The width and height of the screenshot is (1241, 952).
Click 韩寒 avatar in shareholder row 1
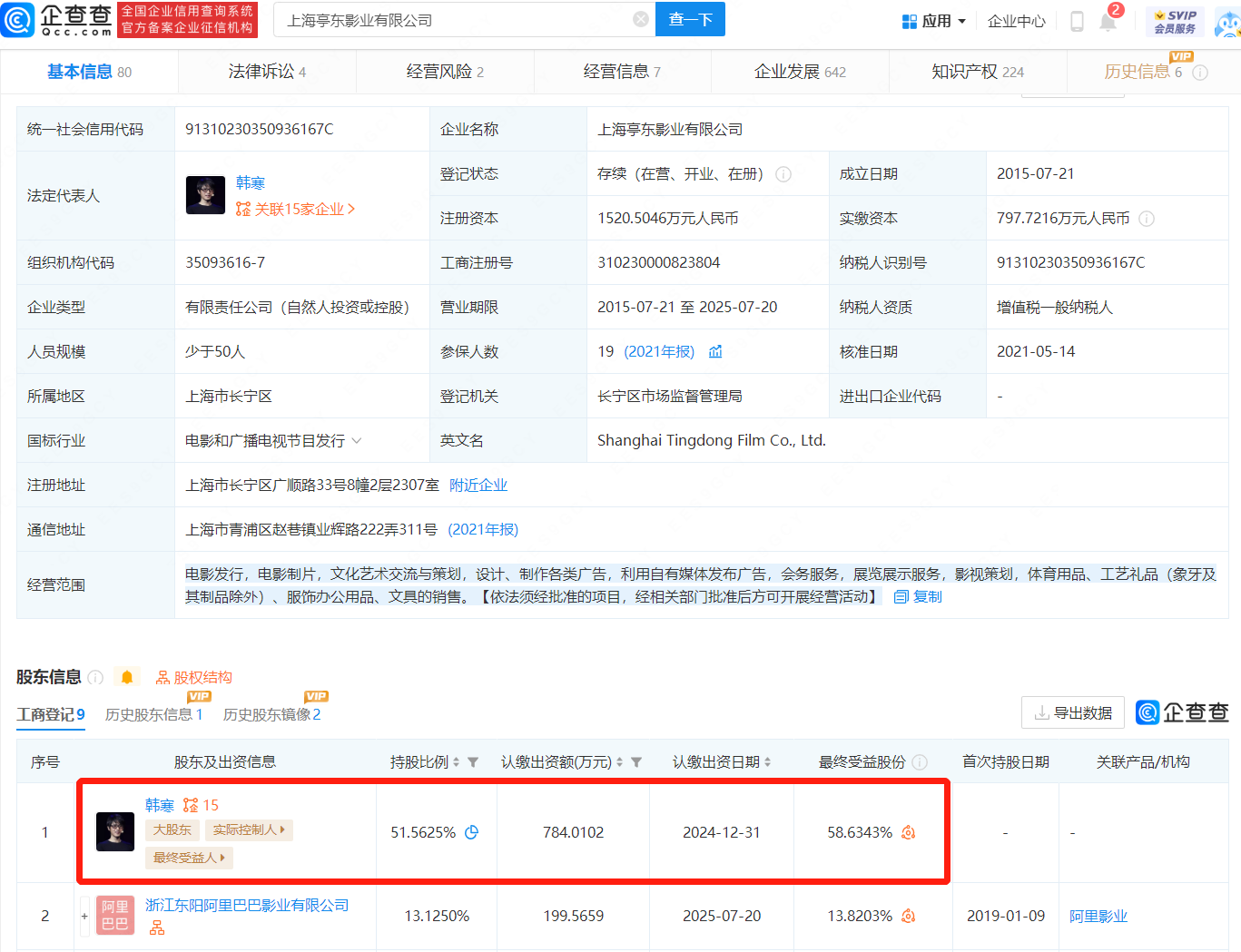tap(115, 831)
